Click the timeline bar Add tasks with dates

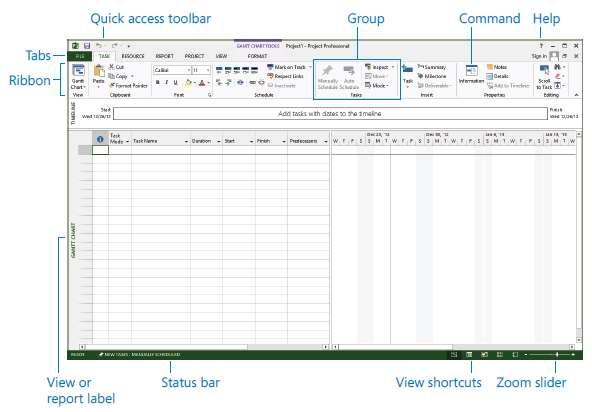[x=330, y=114]
